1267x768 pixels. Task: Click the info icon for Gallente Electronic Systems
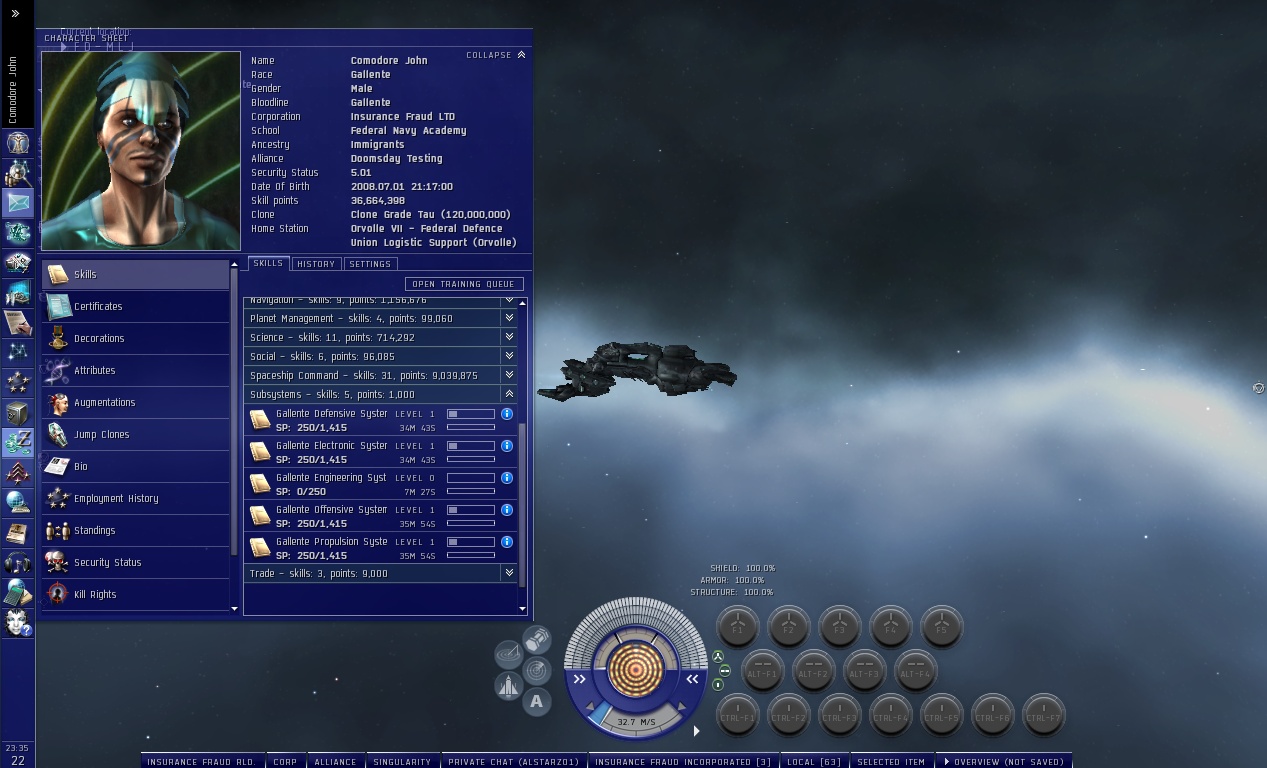pos(507,446)
